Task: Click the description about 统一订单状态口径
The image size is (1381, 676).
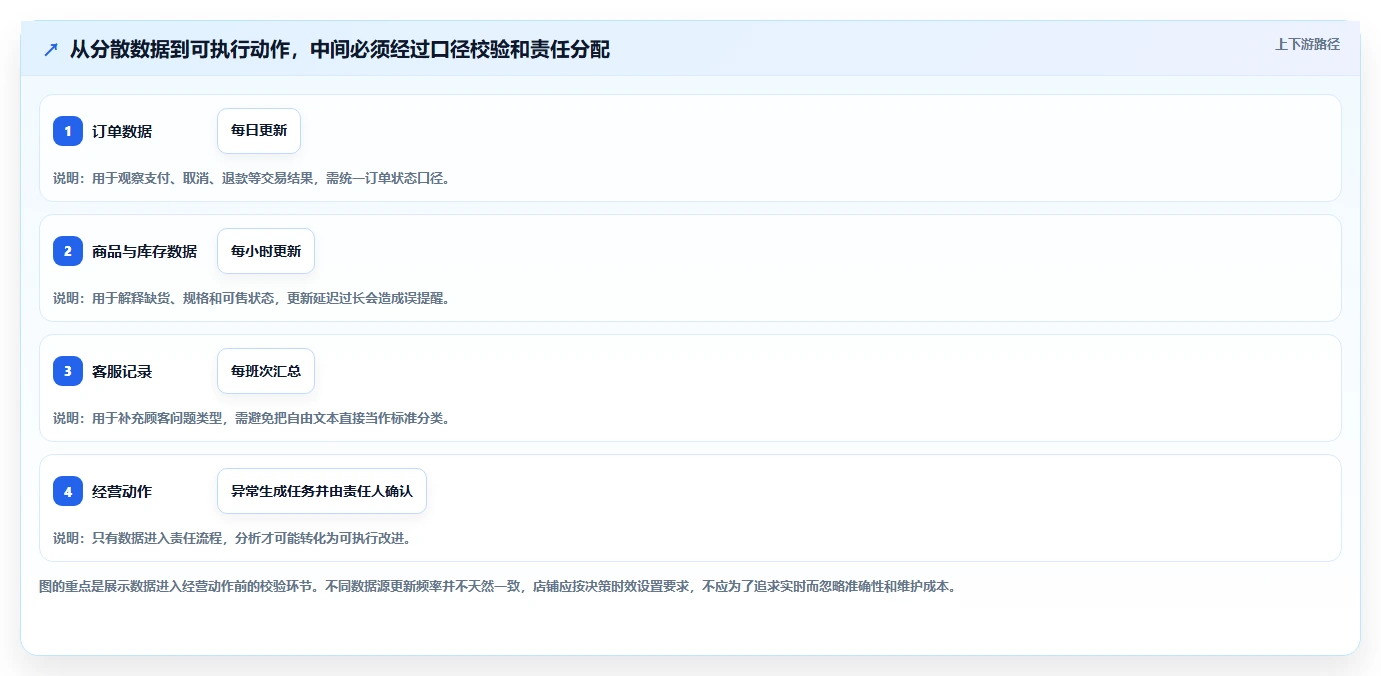Action: tap(252, 178)
